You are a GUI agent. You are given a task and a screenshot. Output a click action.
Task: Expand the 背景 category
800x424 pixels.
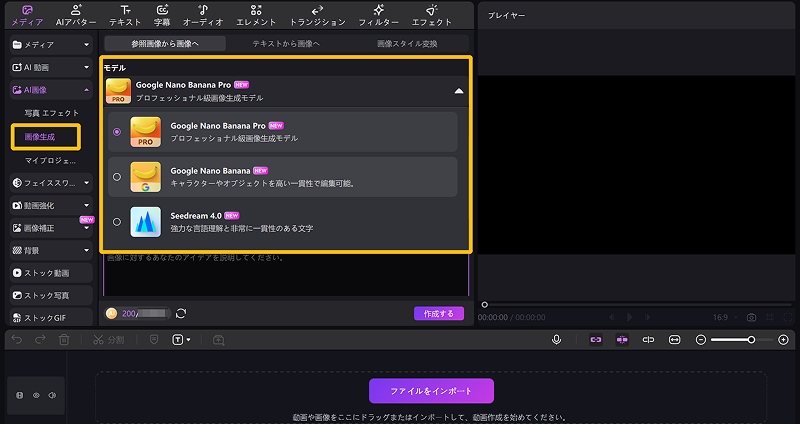pos(51,251)
